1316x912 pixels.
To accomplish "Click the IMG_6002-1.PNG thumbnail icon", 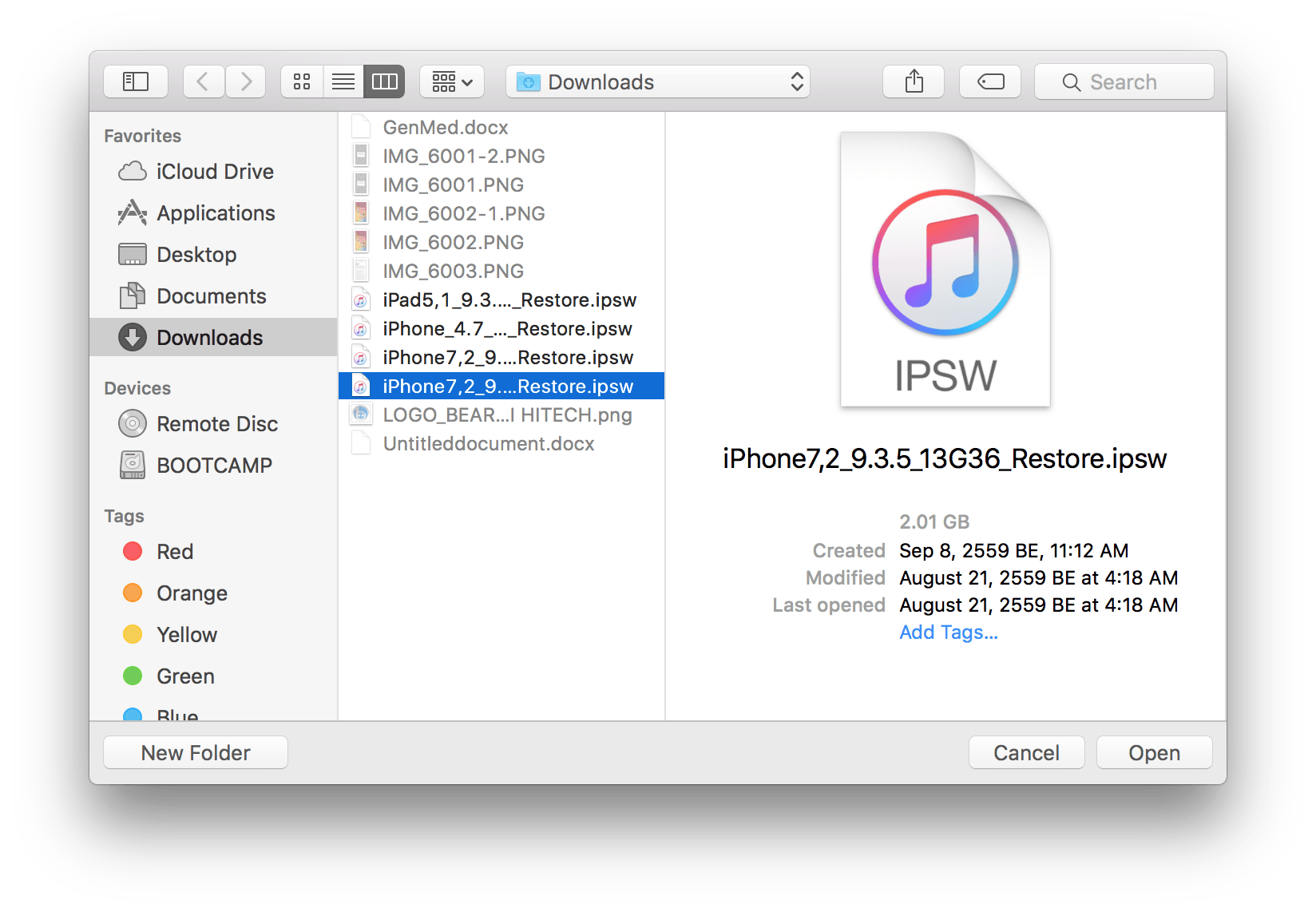I will 361,214.
